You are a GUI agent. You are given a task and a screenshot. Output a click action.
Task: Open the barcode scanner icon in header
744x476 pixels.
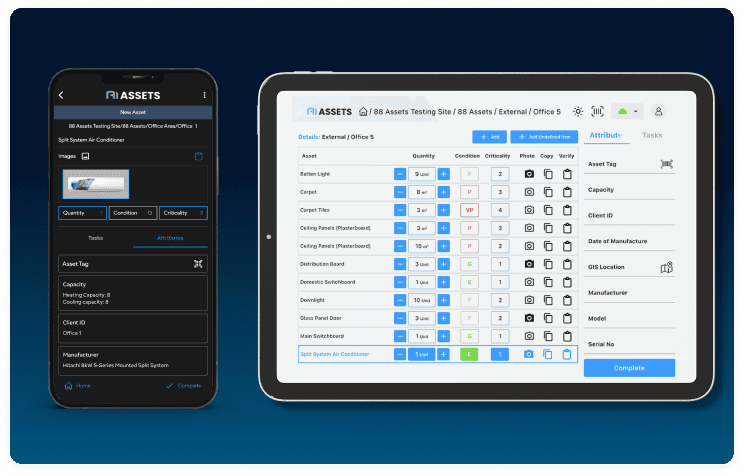(x=598, y=111)
